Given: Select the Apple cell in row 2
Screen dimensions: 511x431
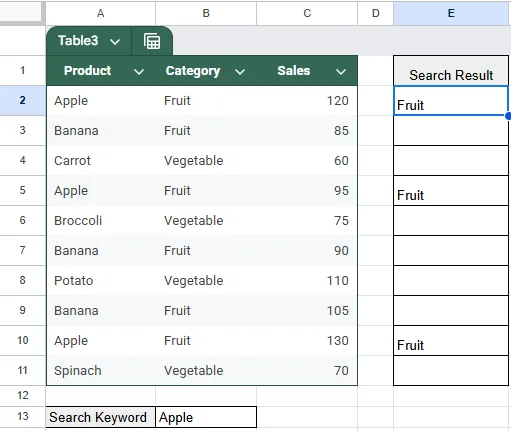Looking at the screenshot, I should click(101, 101).
